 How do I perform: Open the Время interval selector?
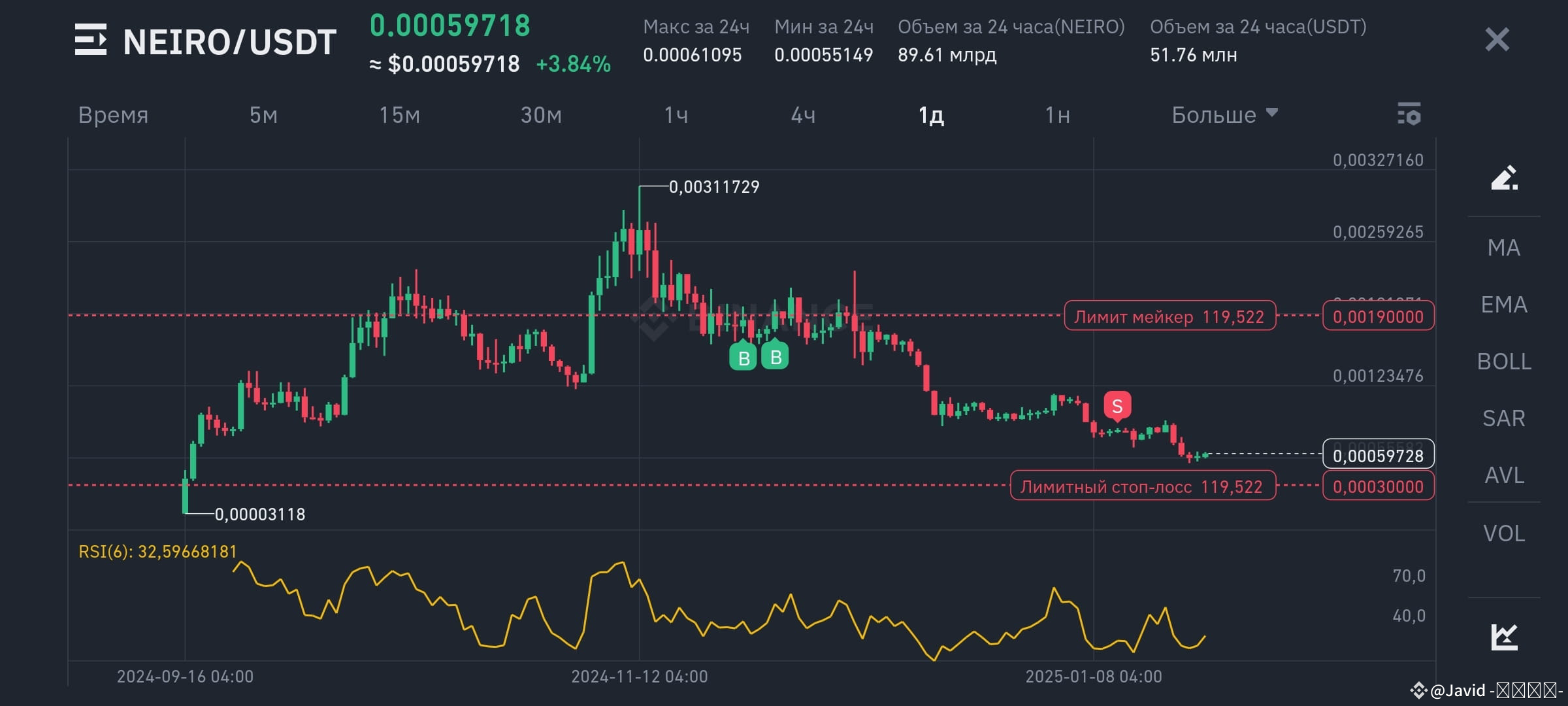(x=113, y=115)
